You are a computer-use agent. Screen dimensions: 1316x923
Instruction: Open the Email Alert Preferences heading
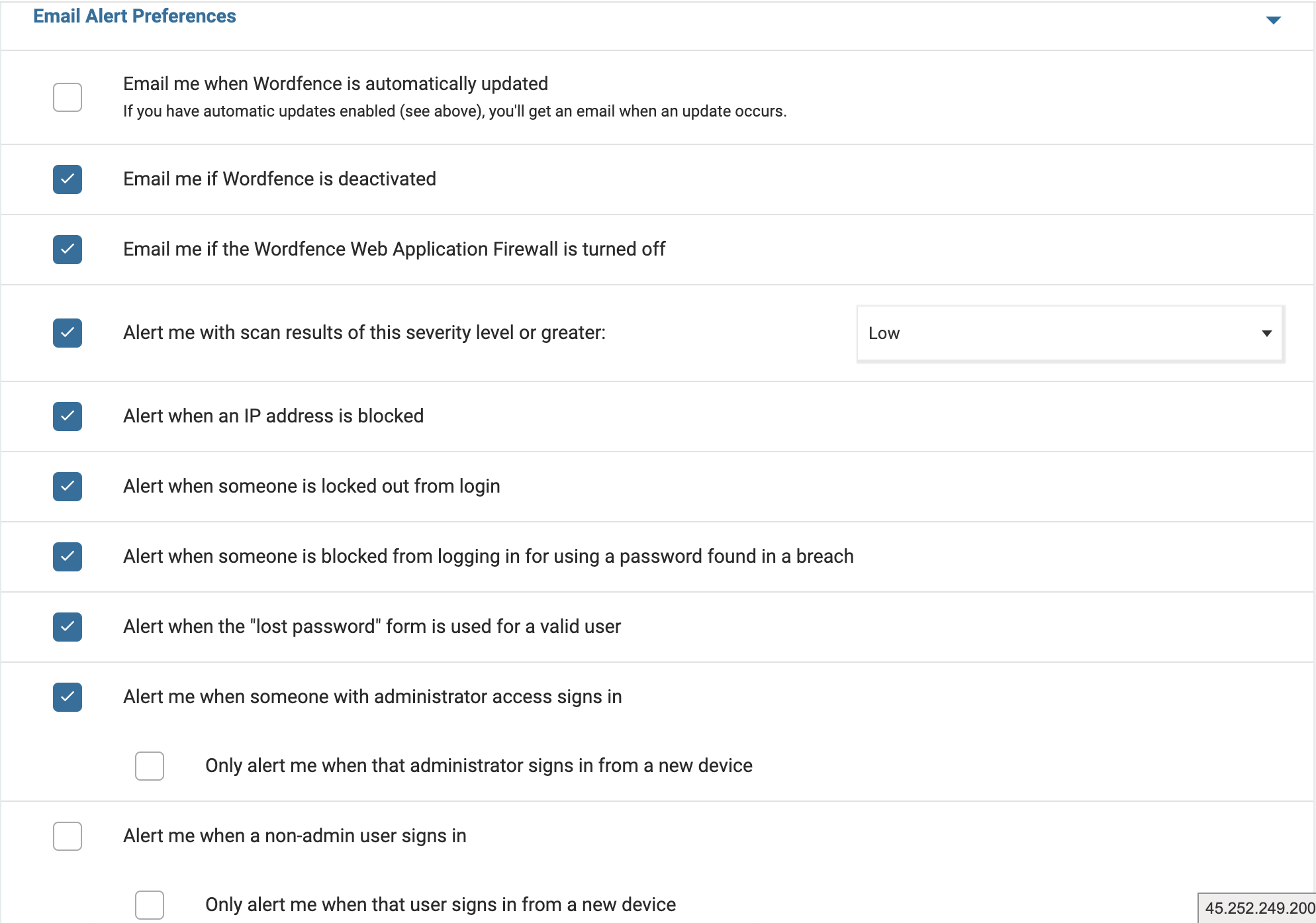[x=134, y=16]
